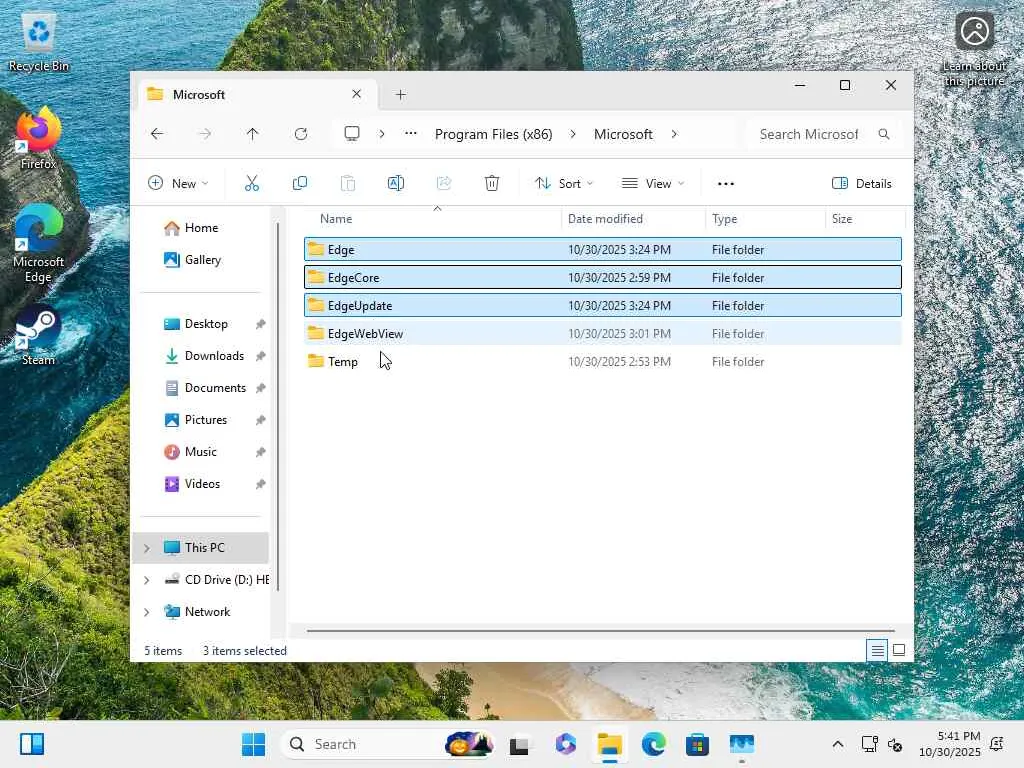Open Gallery in navigation pane
This screenshot has width=1024, height=768.
(202, 260)
